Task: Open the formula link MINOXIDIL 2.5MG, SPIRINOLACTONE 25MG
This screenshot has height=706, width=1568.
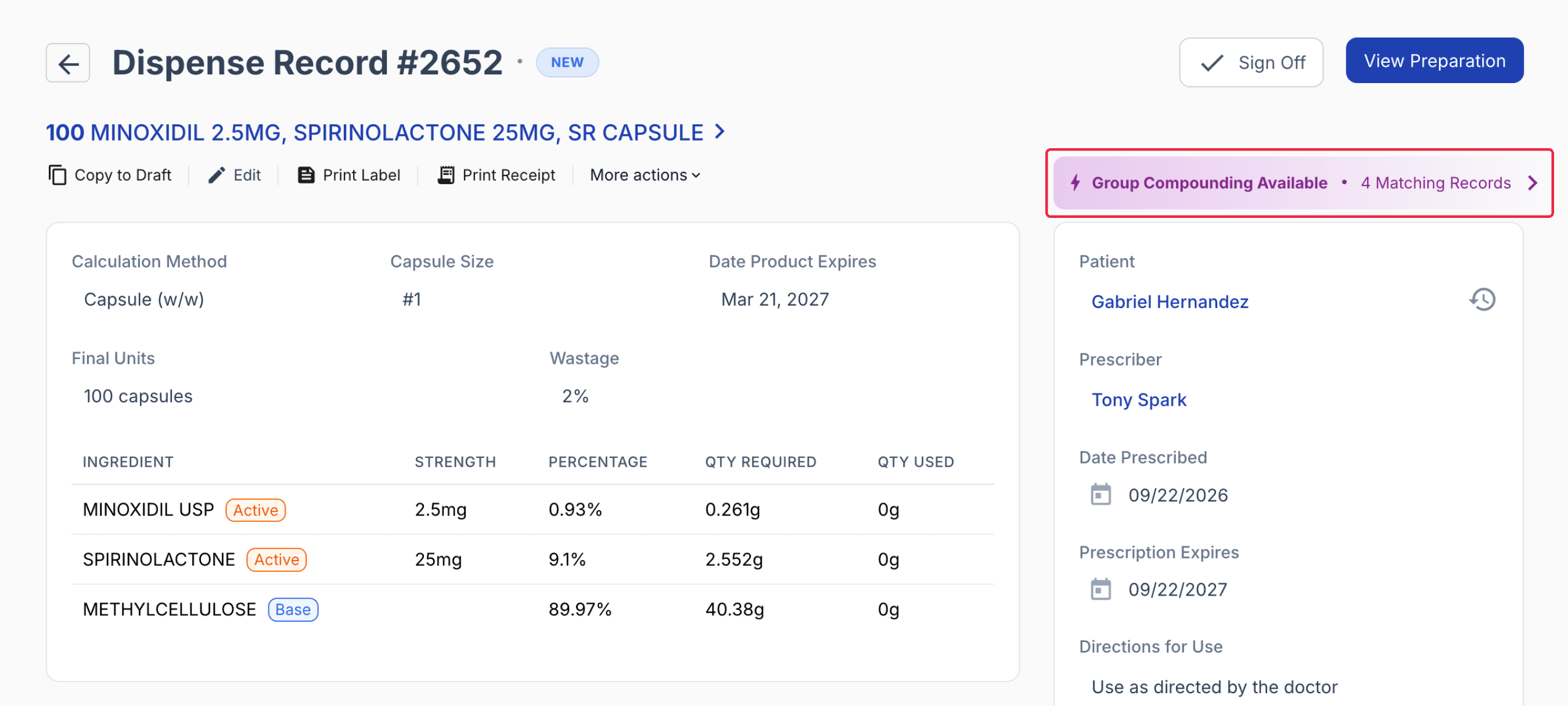Action: pyautogui.click(x=376, y=132)
